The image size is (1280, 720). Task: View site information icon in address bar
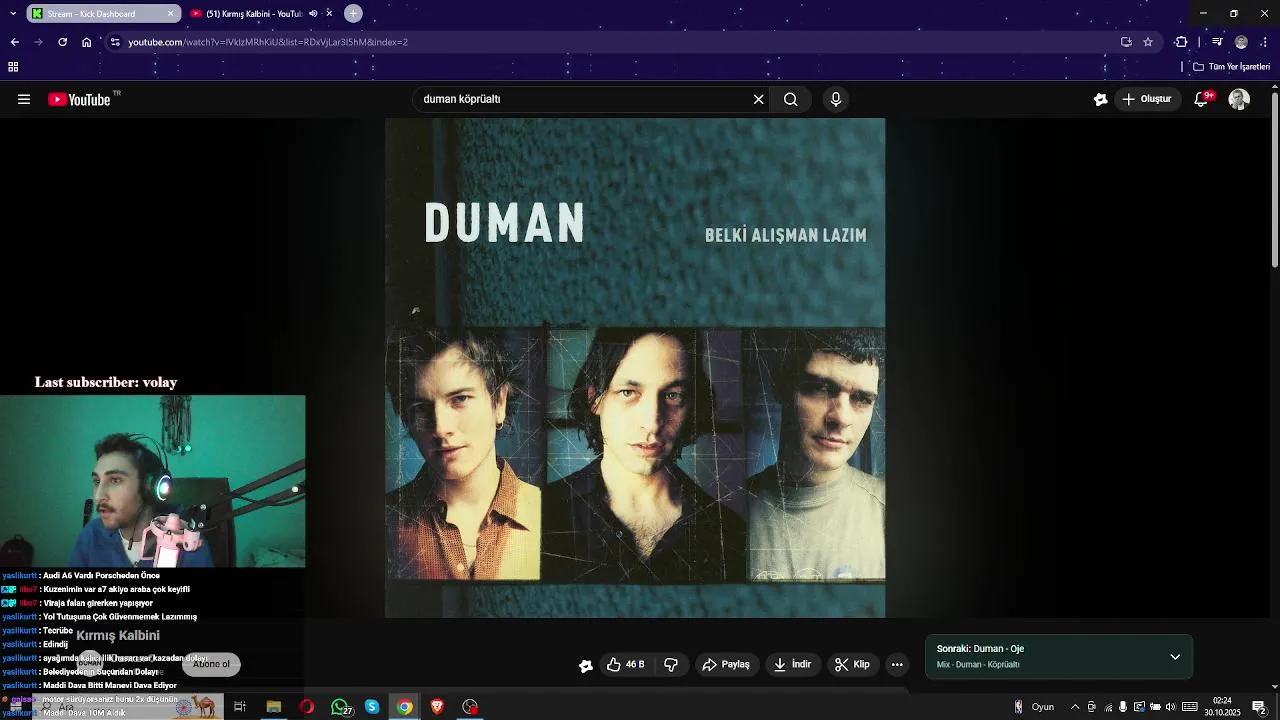click(115, 42)
